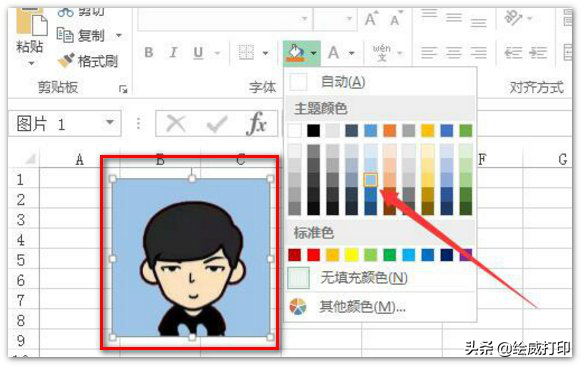Viewport: 581px width, 366px height.
Task: Choose No Fill (无填充颜色)
Action: (379, 277)
